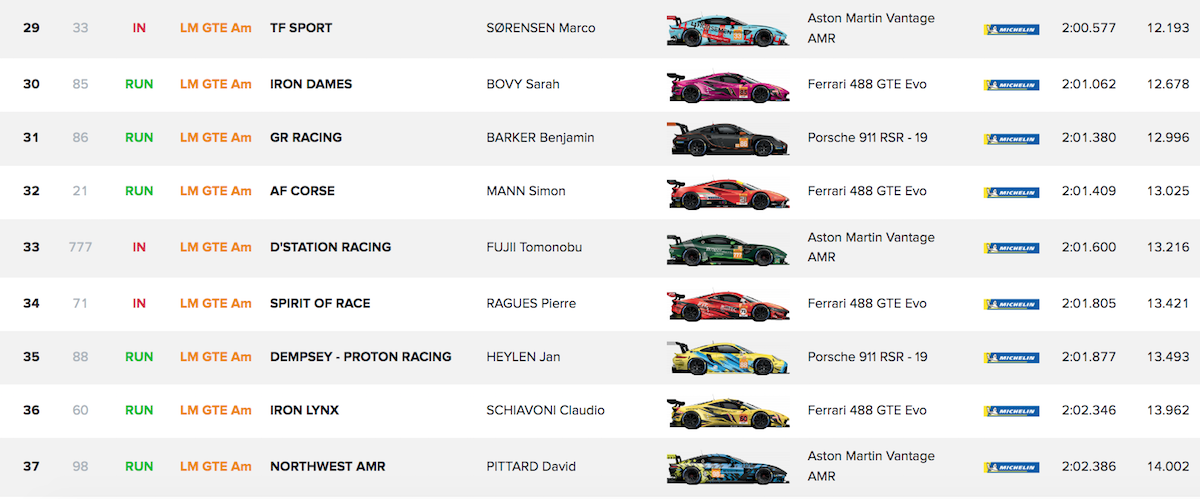Open the IRON DAMES team entry

311,84
